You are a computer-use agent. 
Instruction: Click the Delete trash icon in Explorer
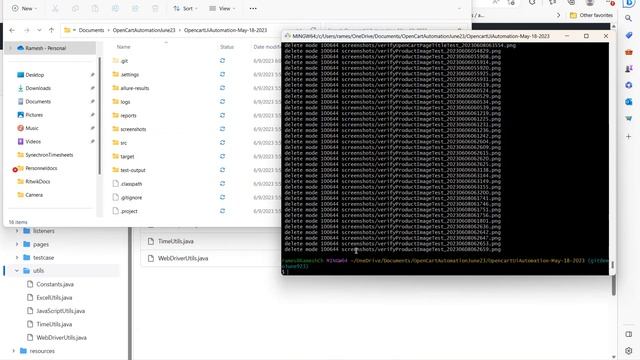point(155,9)
